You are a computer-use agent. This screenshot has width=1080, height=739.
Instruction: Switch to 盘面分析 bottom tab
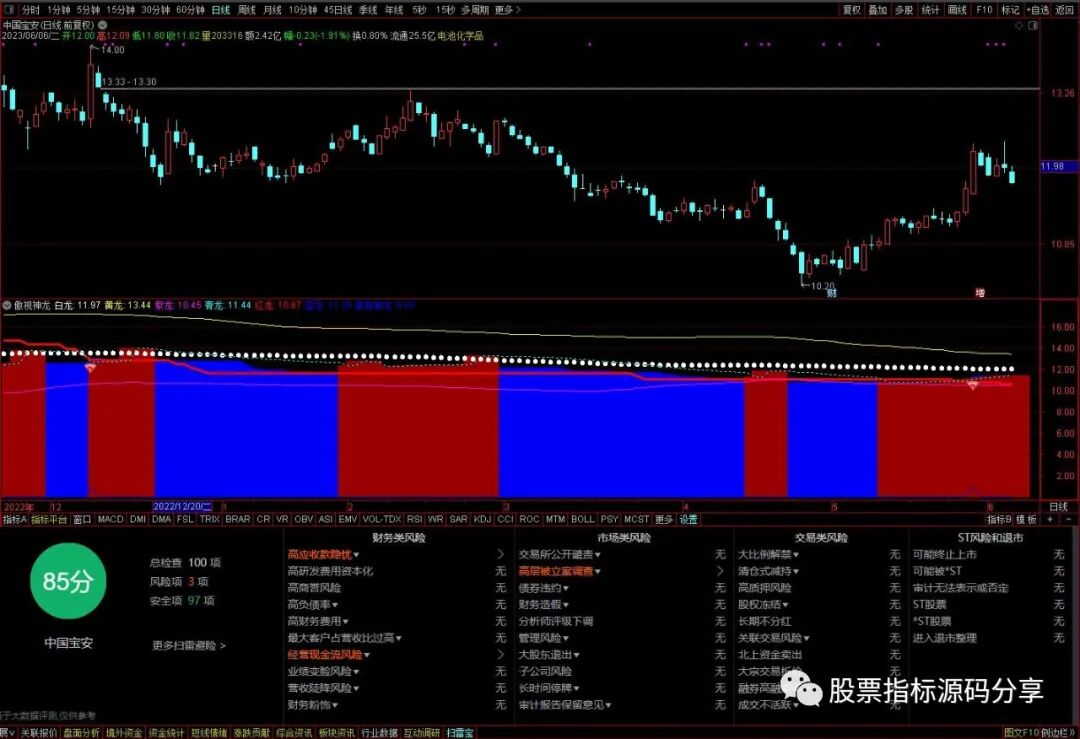81,733
